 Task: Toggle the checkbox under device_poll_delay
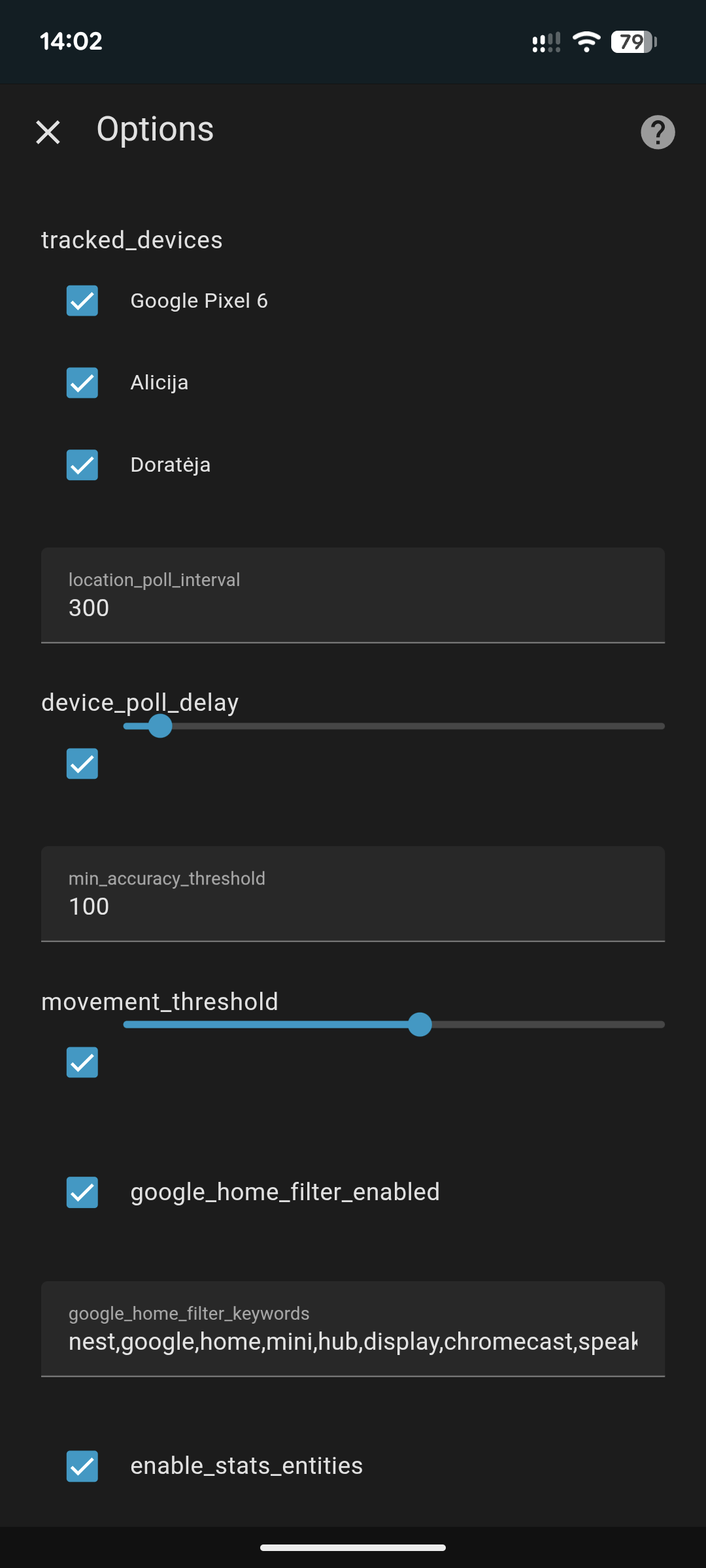pos(82,764)
